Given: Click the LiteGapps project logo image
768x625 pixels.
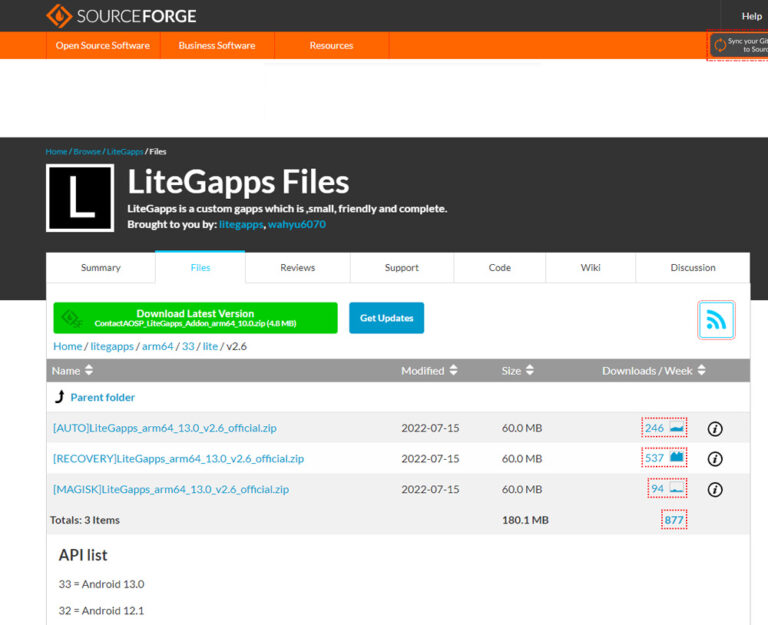Looking at the screenshot, I should coord(80,198).
